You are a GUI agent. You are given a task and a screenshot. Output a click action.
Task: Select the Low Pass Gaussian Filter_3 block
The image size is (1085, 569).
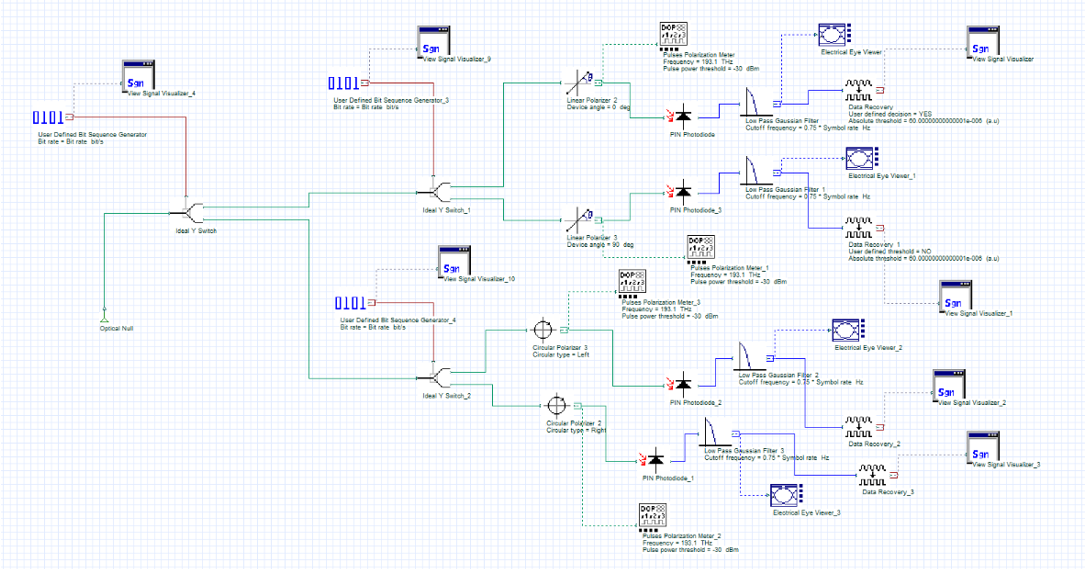coord(713,433)
